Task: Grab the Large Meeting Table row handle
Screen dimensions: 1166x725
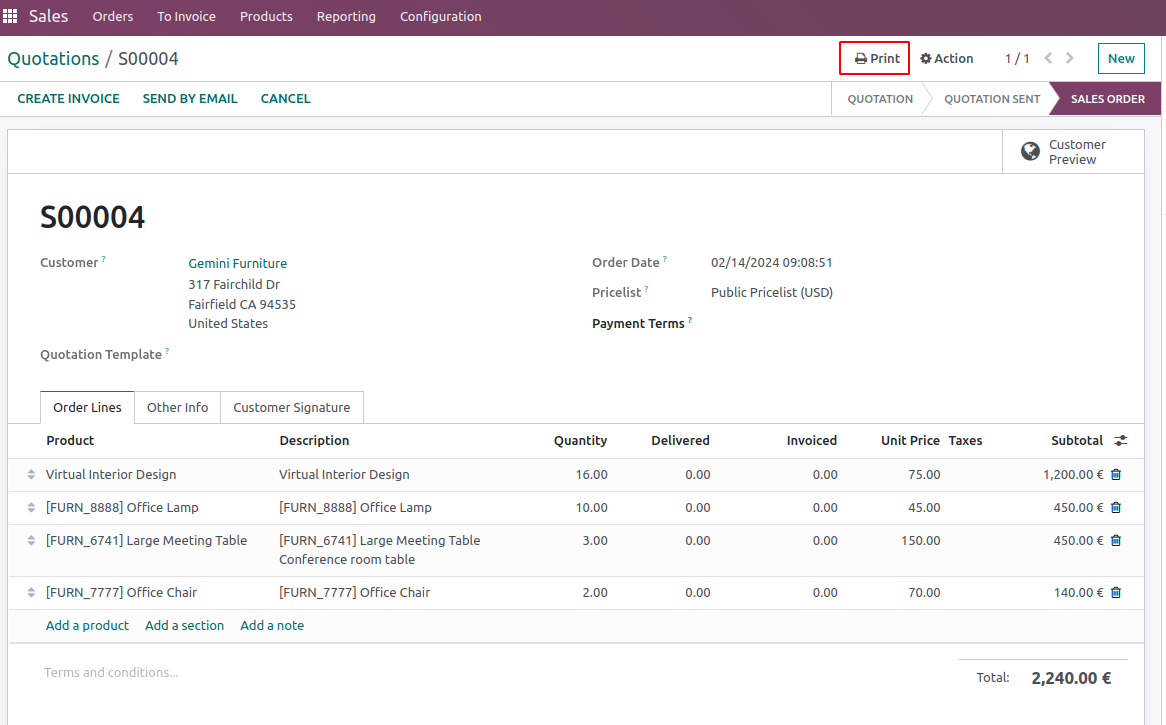Action: point(31,541)
